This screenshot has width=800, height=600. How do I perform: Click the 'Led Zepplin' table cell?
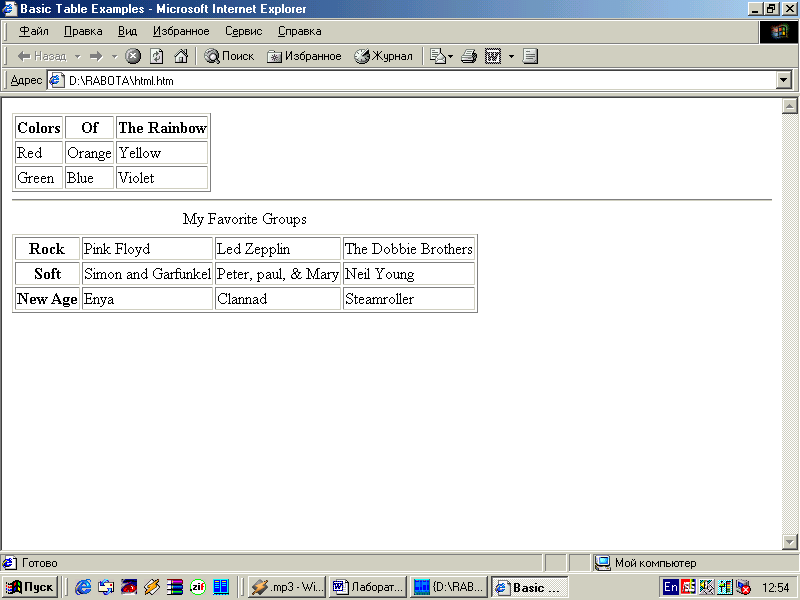[x=278, y=248]
